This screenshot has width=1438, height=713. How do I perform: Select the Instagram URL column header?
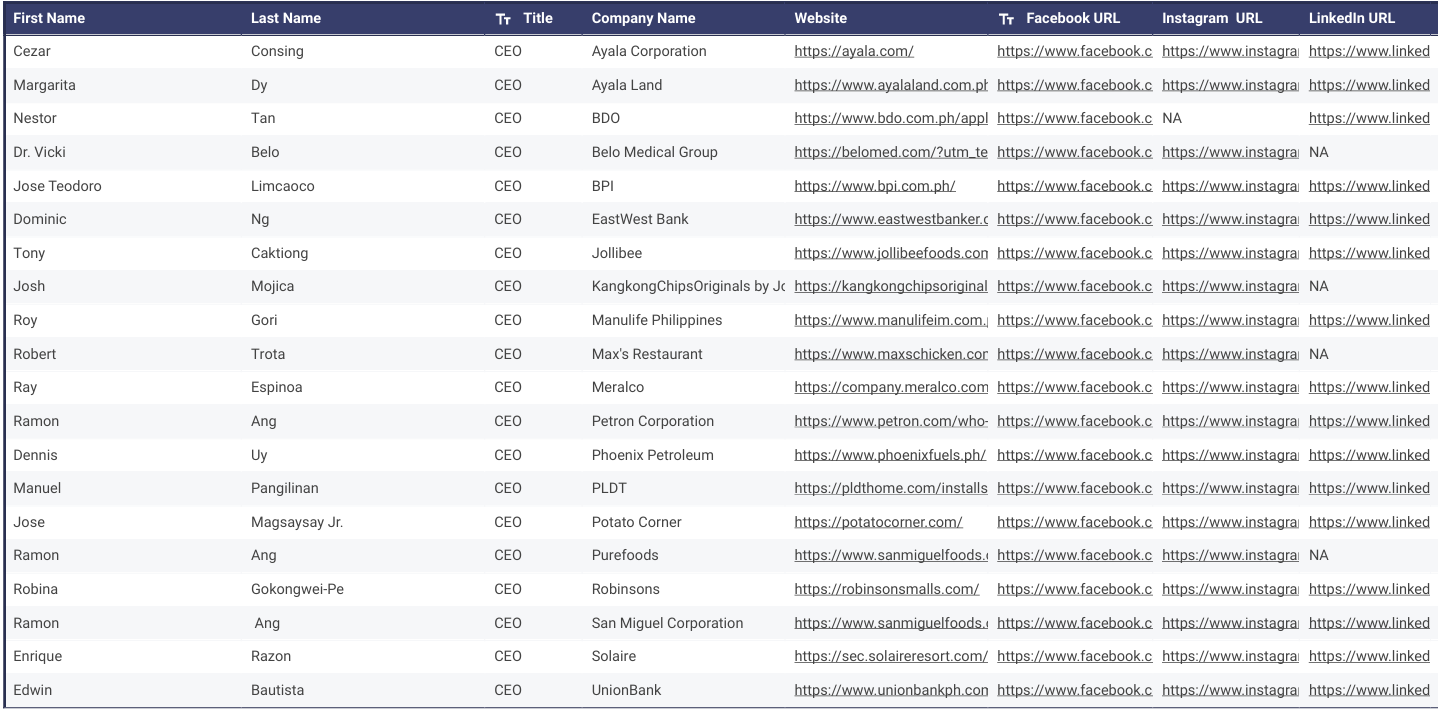(1212, 18)
